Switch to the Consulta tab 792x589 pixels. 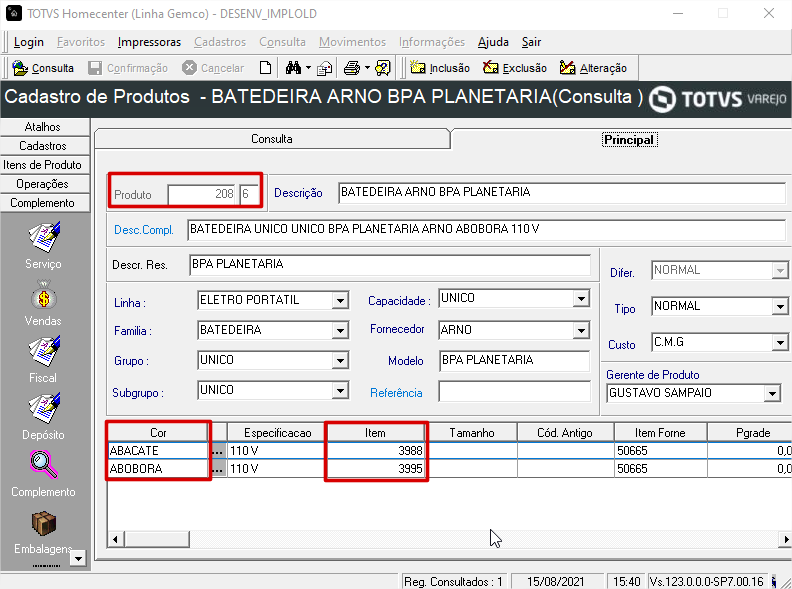(272, 139)
